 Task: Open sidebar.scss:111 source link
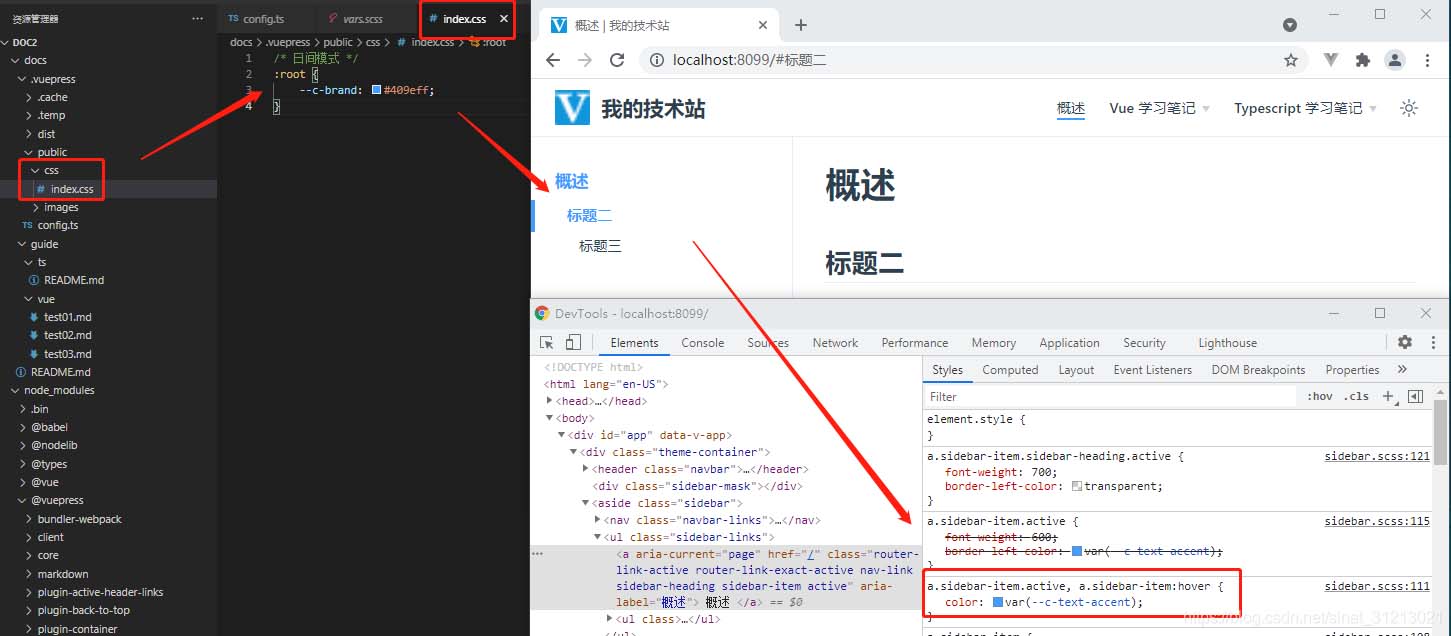tap(1377, 586)
